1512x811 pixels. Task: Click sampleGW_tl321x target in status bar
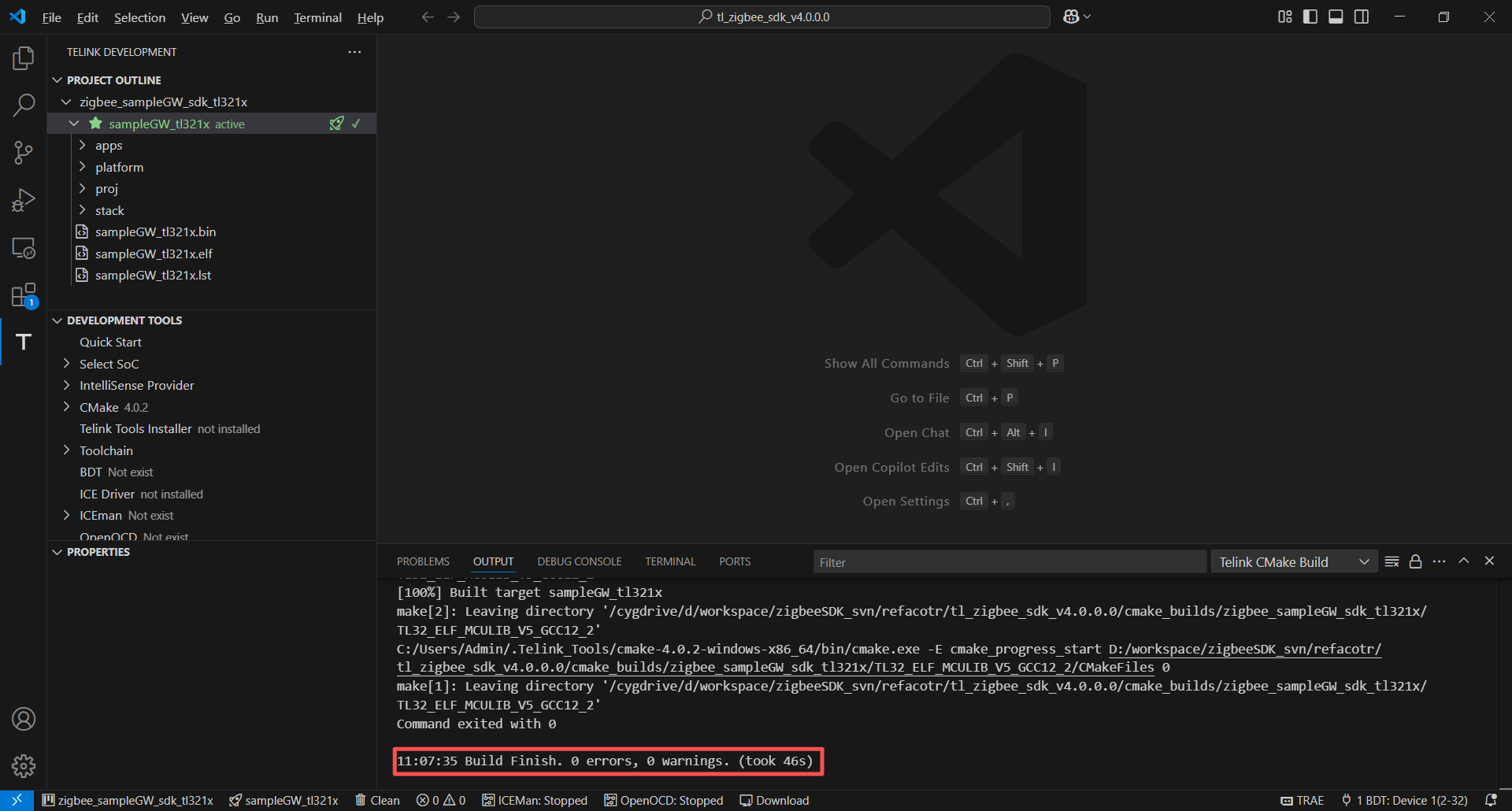[283, 801]
